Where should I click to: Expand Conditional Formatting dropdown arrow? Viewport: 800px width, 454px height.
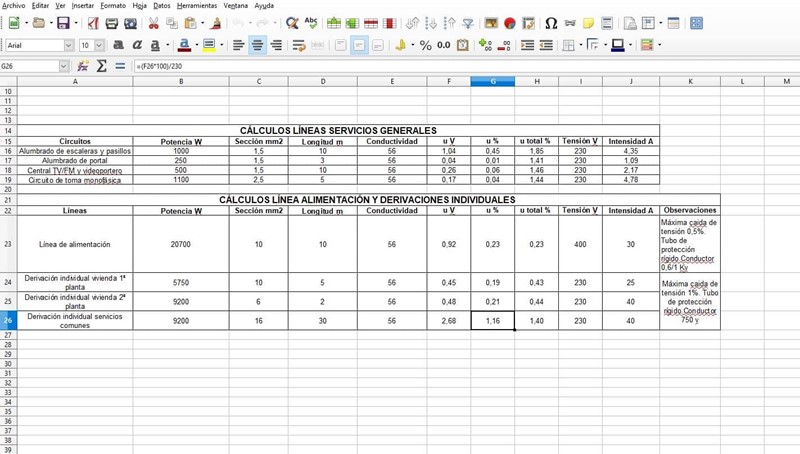[660, 45]
